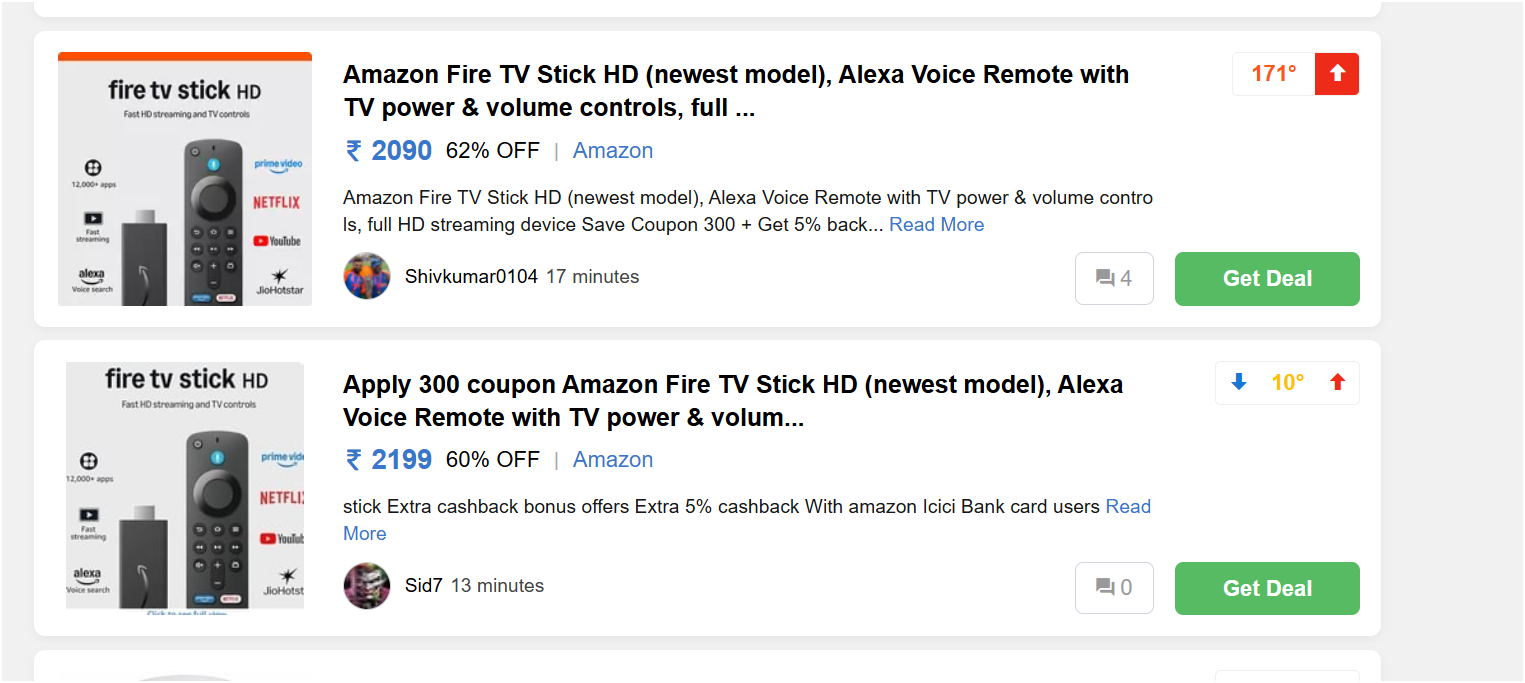This screenshot has width=1525, height=683.
Task: Open comments on the Shivkumar0104 deal
Action: click(x=1114, y=278)
